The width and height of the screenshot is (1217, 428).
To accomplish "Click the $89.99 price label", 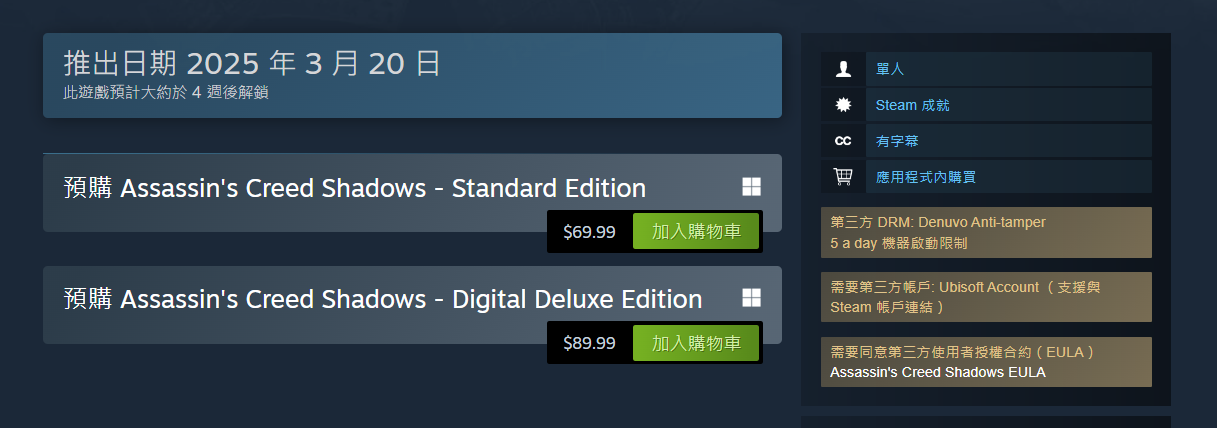I will [x=589, y=343].
